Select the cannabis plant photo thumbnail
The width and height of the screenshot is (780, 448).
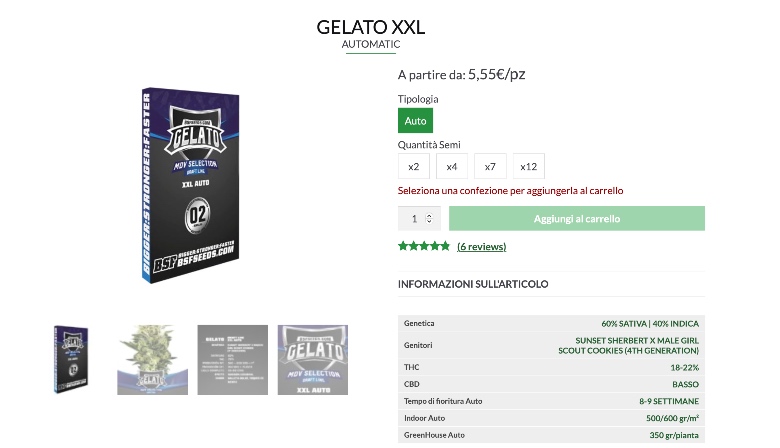point(153,360)
